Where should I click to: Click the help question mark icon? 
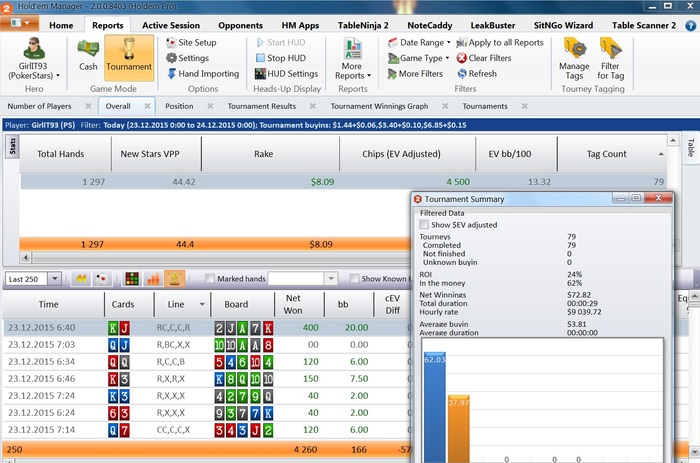click(690, 25)
